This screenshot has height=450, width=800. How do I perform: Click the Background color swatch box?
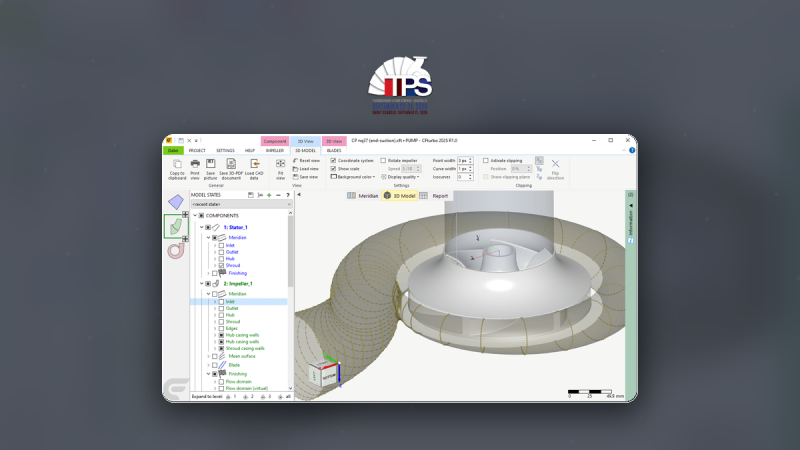(334, 177)
